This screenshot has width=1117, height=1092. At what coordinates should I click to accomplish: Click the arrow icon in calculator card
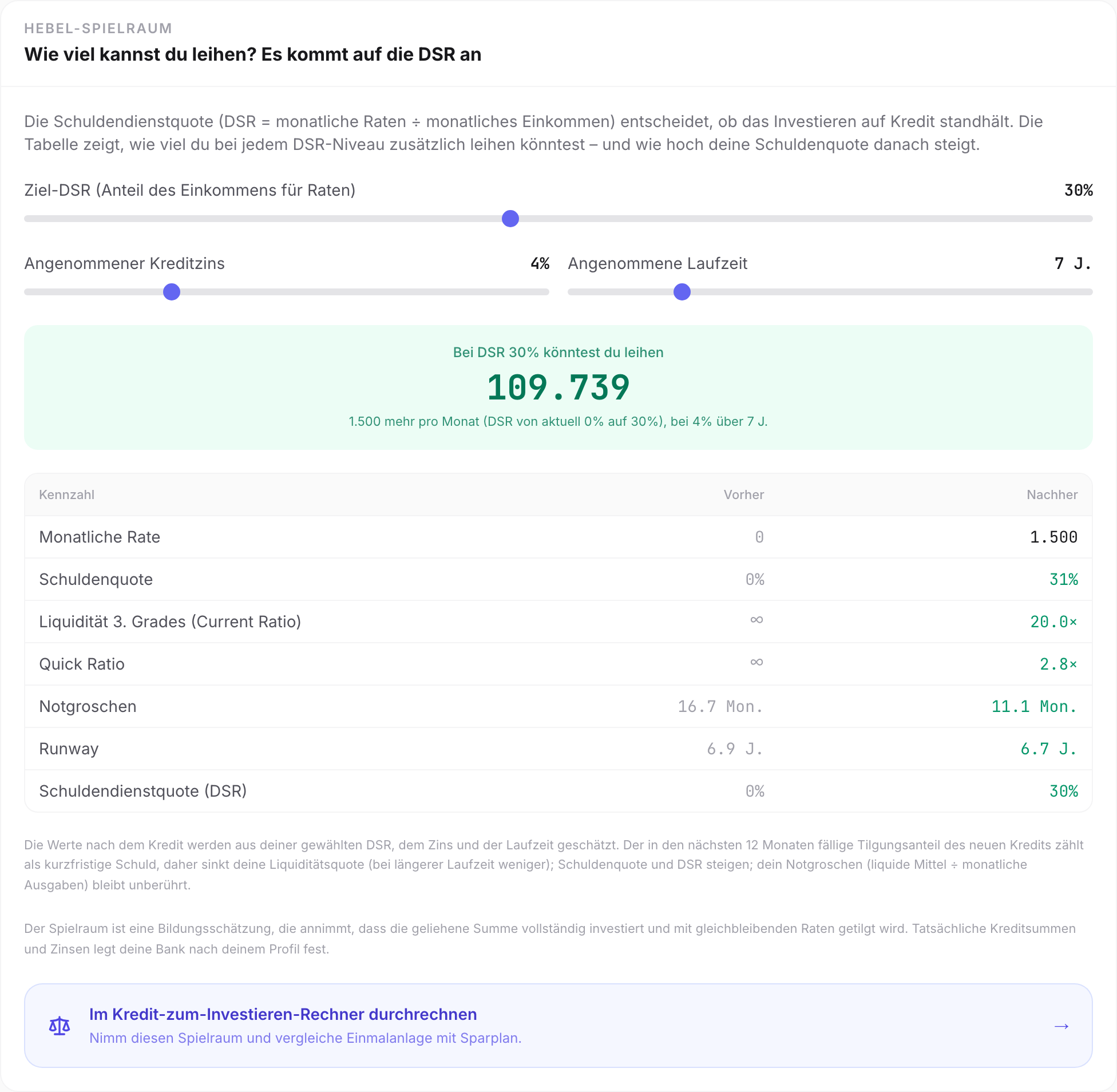1061,1026
